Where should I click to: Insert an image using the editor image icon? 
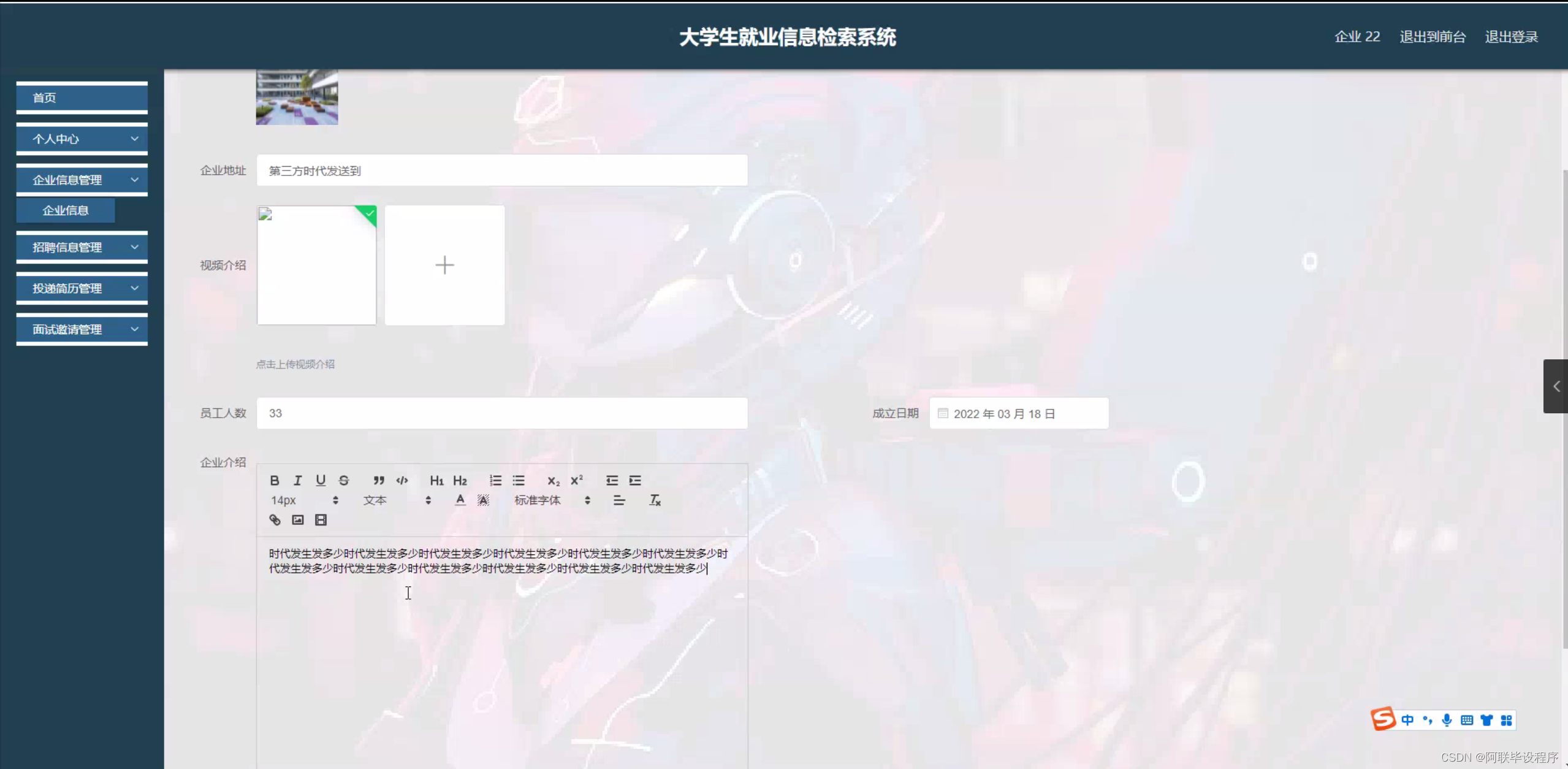coord(298,520)
